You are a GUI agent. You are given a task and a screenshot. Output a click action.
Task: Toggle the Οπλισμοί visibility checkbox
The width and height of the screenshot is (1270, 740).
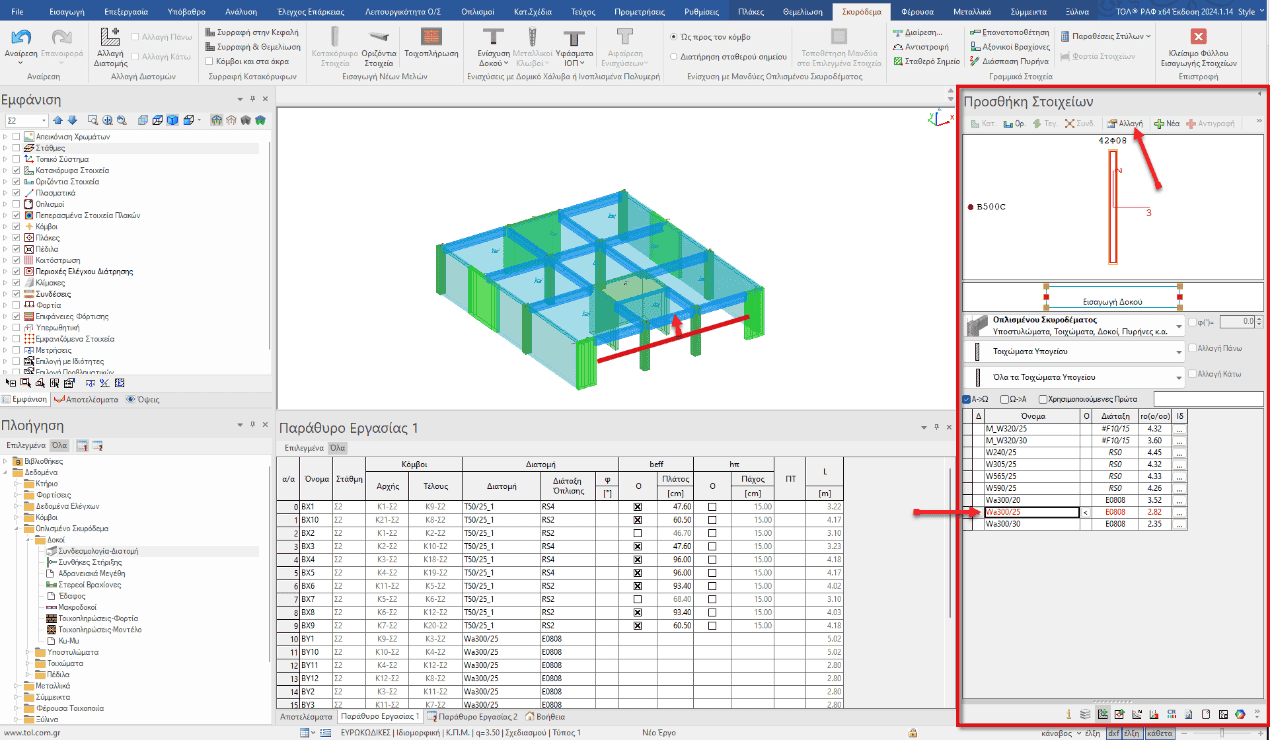pos(16,203)
